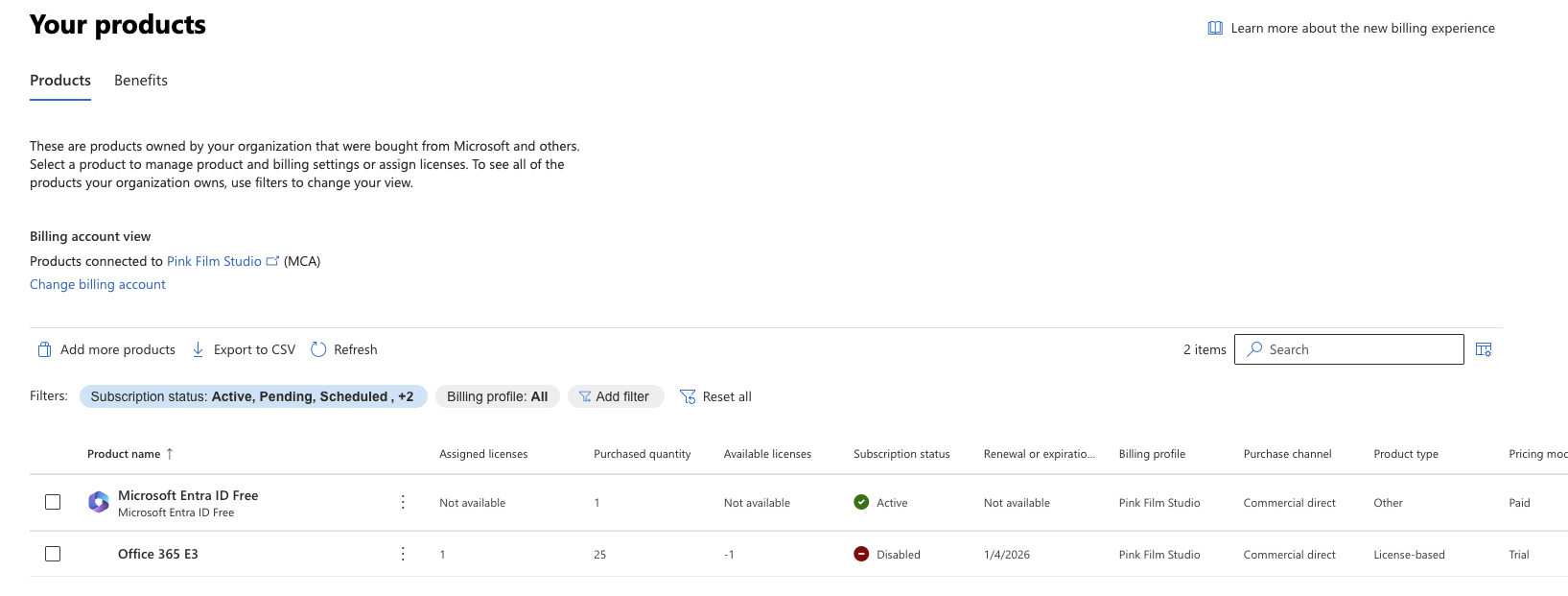Click the Other product type cell
This screenshot has height=596, width=1568.
coord(1388,503)
